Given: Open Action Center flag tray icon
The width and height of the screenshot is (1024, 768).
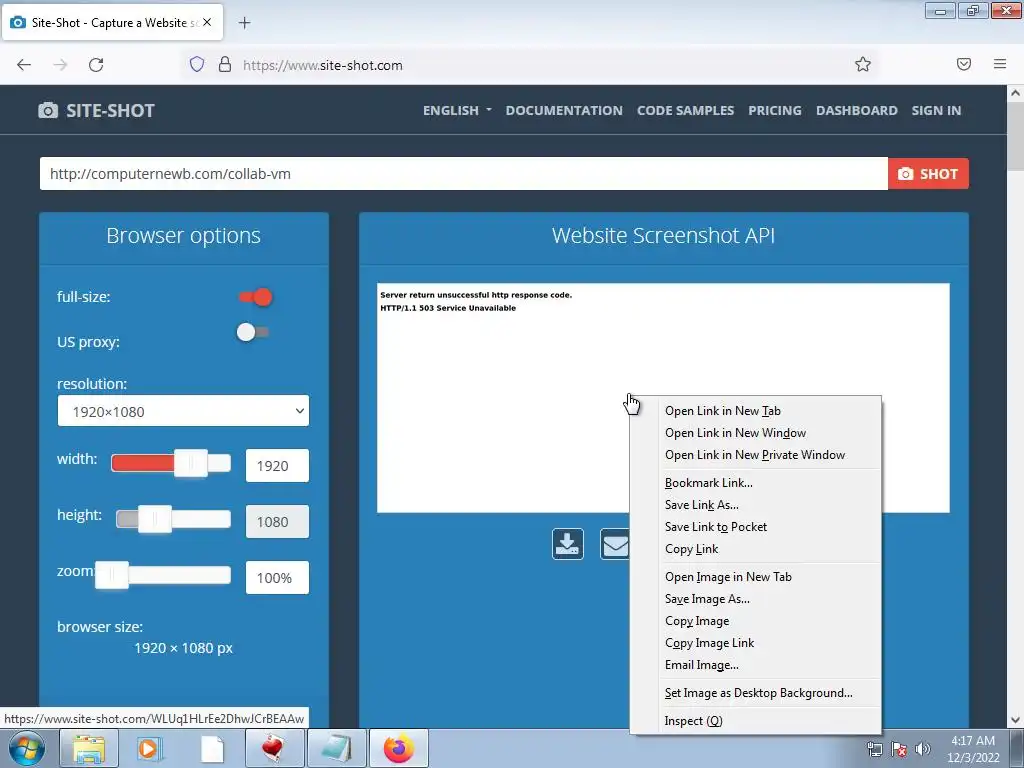Looking at the screenshot, I should pyautogui.click(x=899, y=749).
